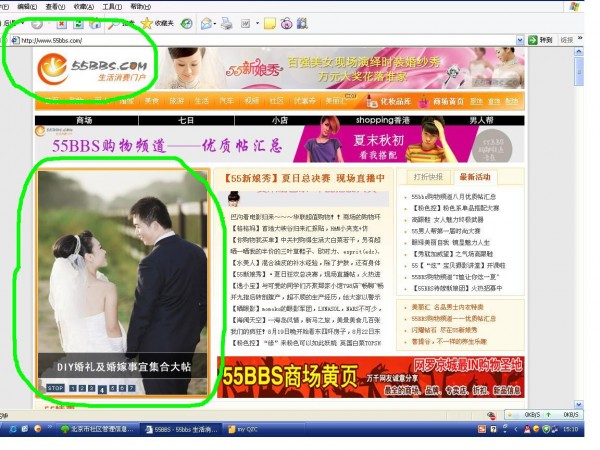Select the 商场 channel tab
This screenshot has height=450, width=600.
click(84, 120)
